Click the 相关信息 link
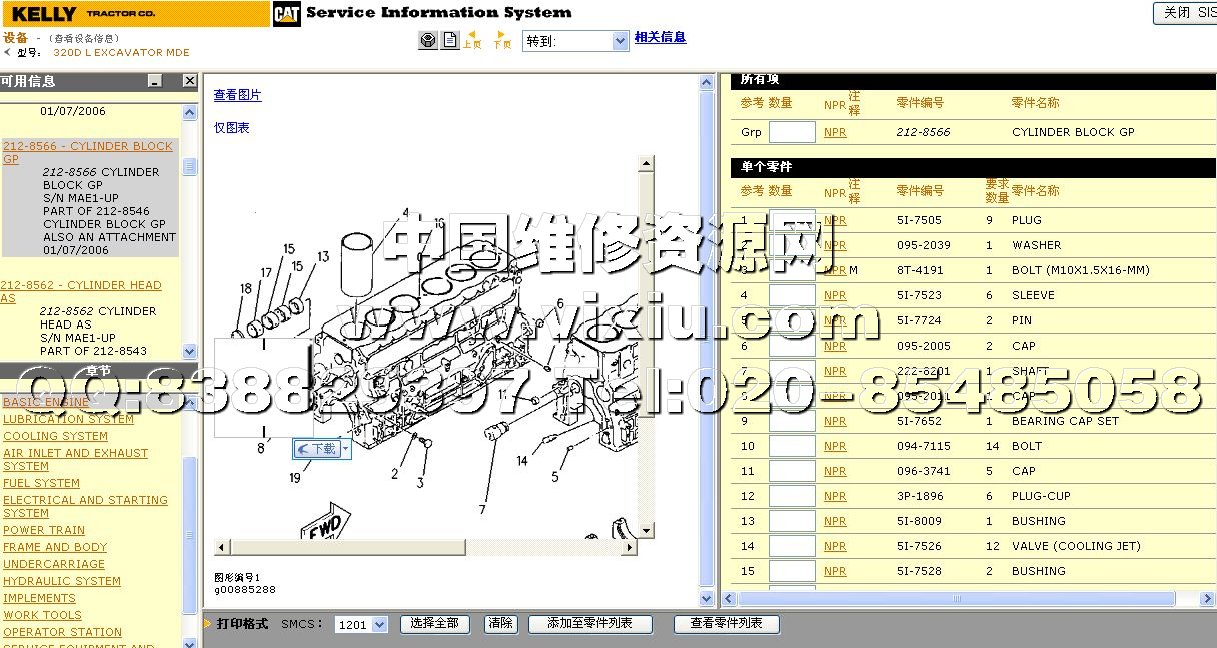Viewport: 1217px width, 648px height. click(x=660, y=37)
